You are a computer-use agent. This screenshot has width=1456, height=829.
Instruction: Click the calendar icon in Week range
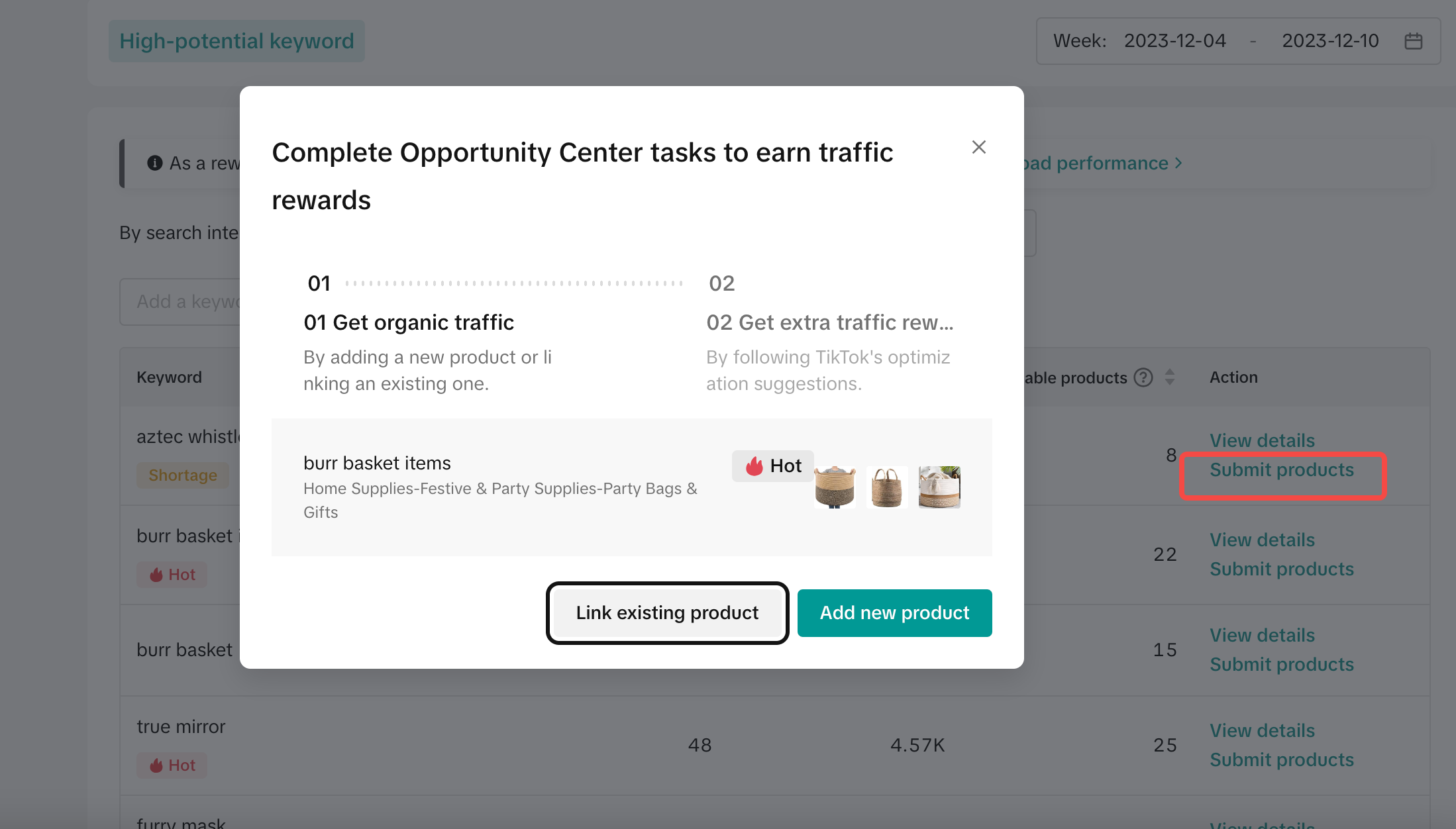pos(1413,41)
